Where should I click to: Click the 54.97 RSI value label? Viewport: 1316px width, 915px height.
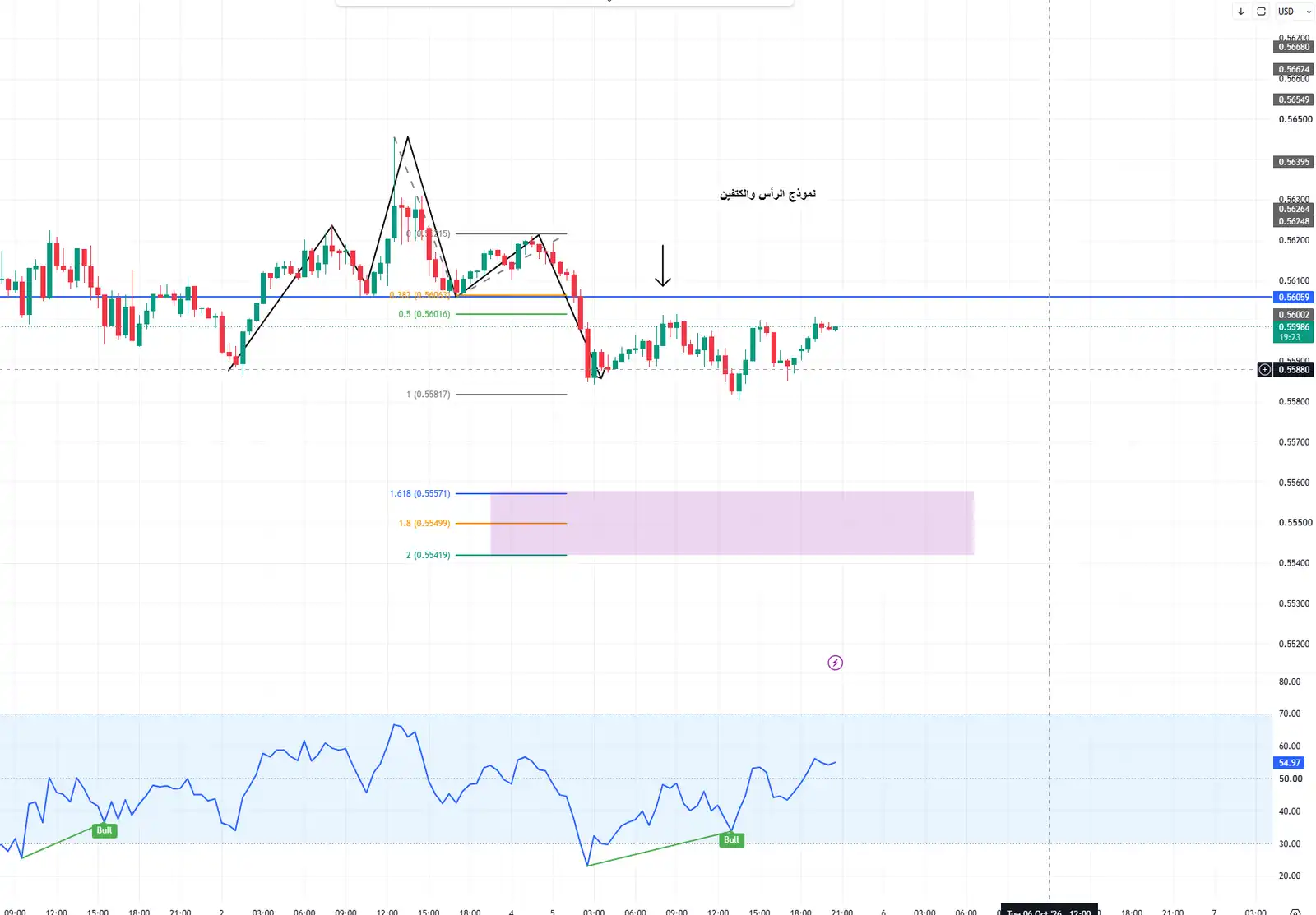[x=1290, y=763]
